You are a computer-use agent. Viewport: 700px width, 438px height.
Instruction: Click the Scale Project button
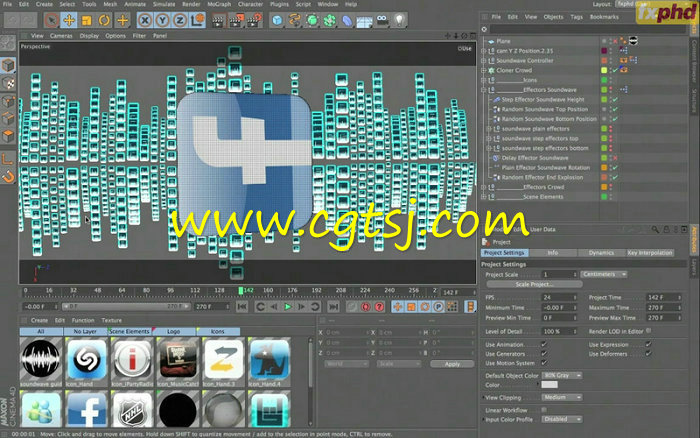(534, 284)
